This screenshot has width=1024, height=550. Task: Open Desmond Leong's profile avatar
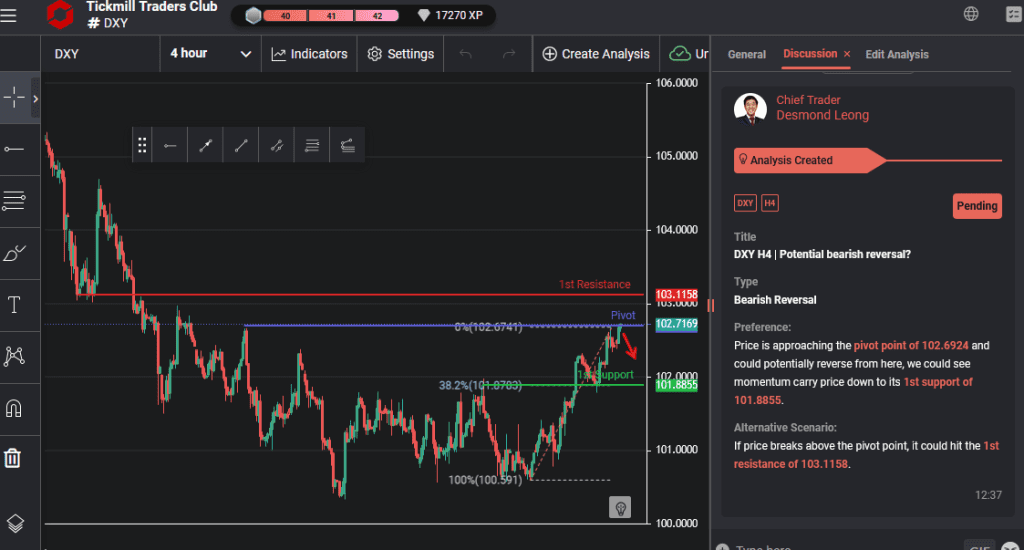[x=750, y=108]
